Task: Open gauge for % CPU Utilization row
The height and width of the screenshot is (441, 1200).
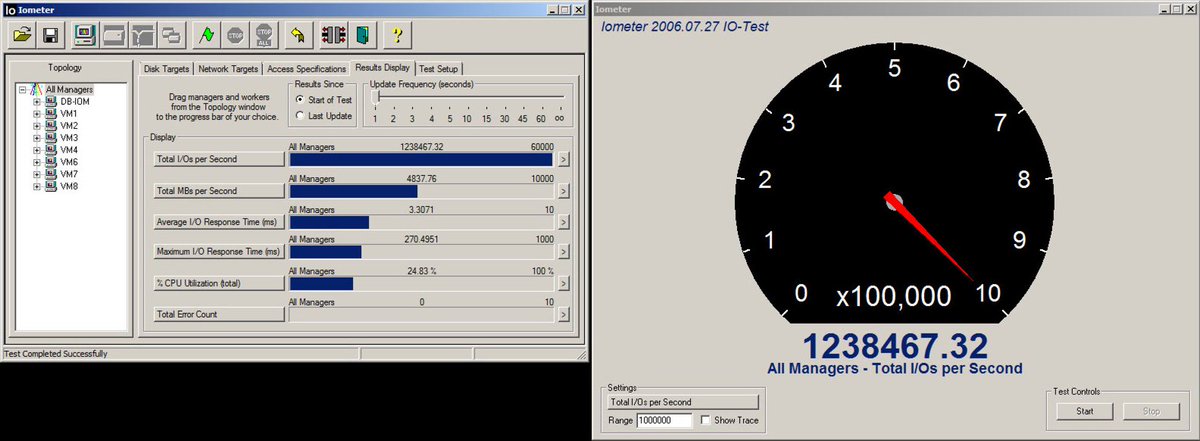Action: pos(563,284)
